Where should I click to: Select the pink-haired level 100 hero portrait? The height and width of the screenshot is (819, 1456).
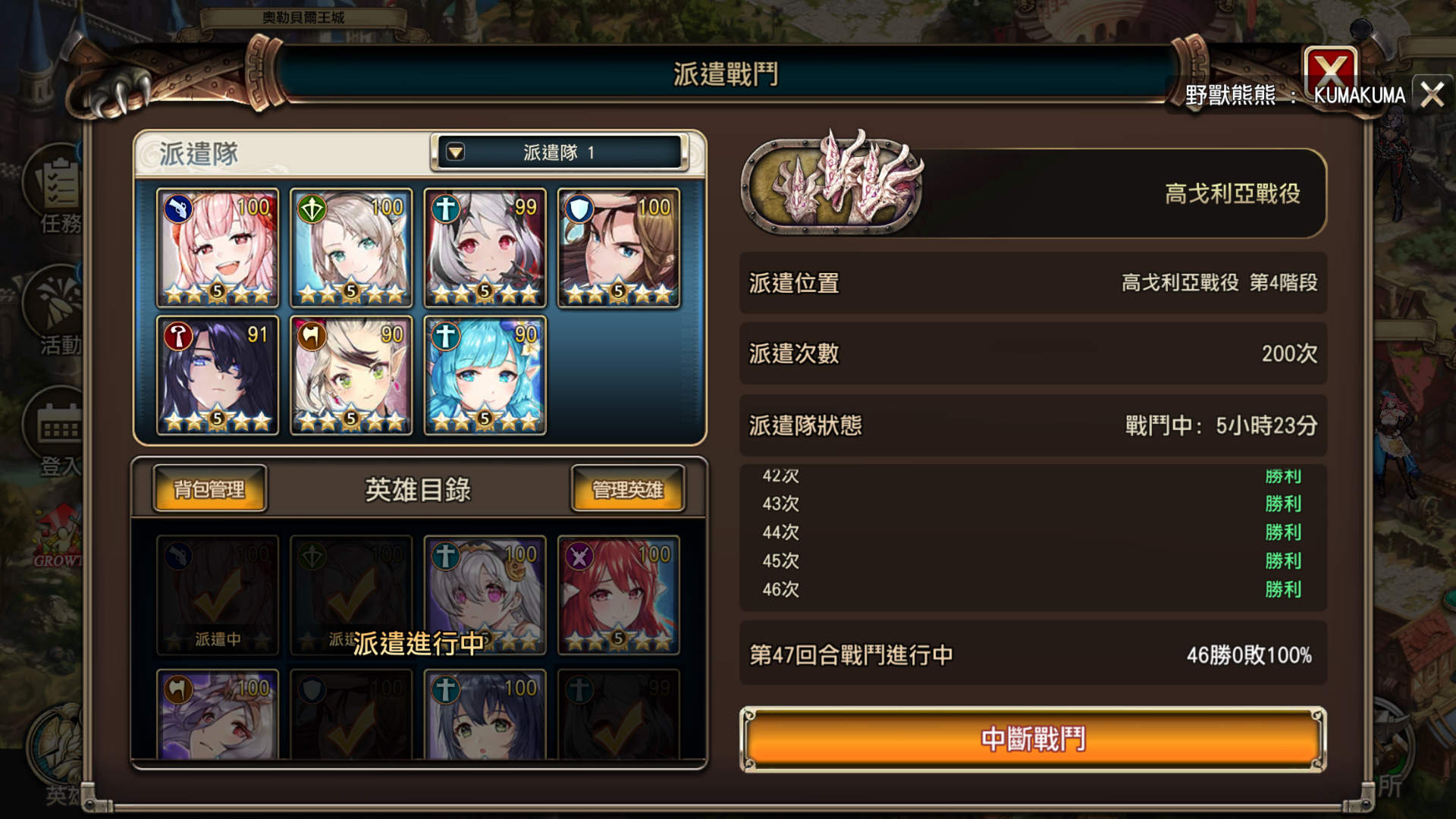(218, 248)
